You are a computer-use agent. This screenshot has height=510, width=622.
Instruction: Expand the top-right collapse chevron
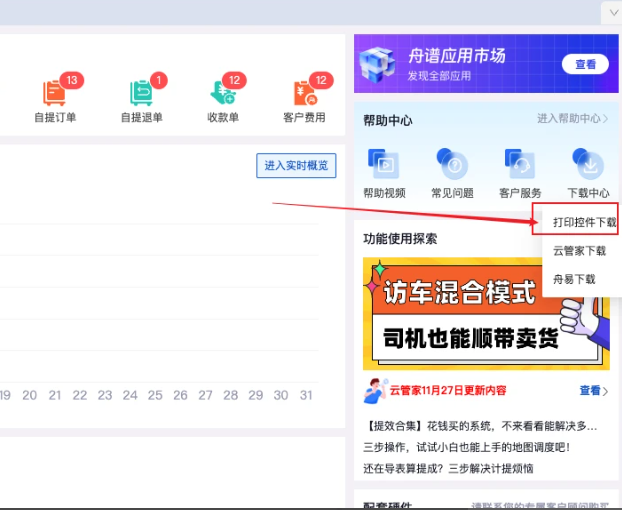612,12
